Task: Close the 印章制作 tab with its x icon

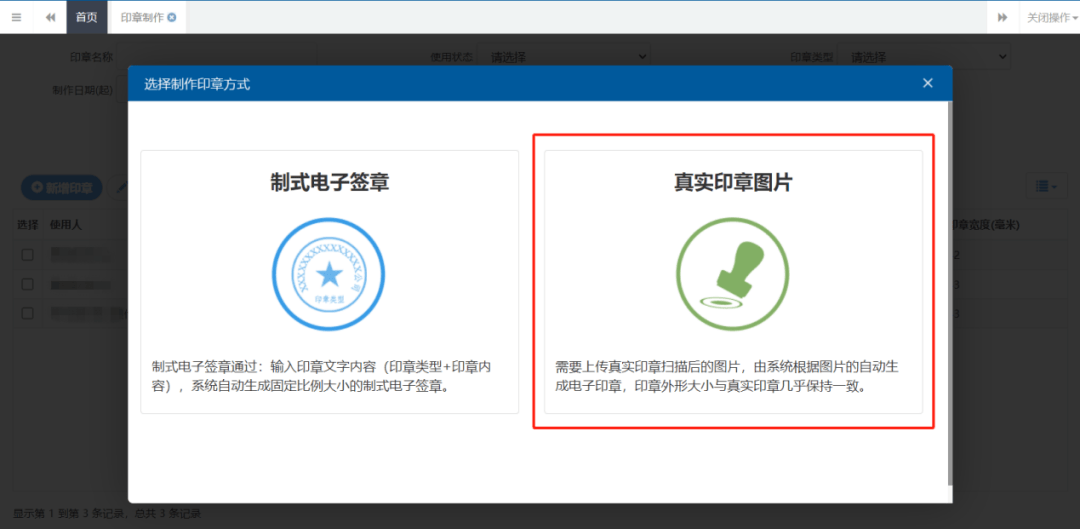Action: pos(172,17)
